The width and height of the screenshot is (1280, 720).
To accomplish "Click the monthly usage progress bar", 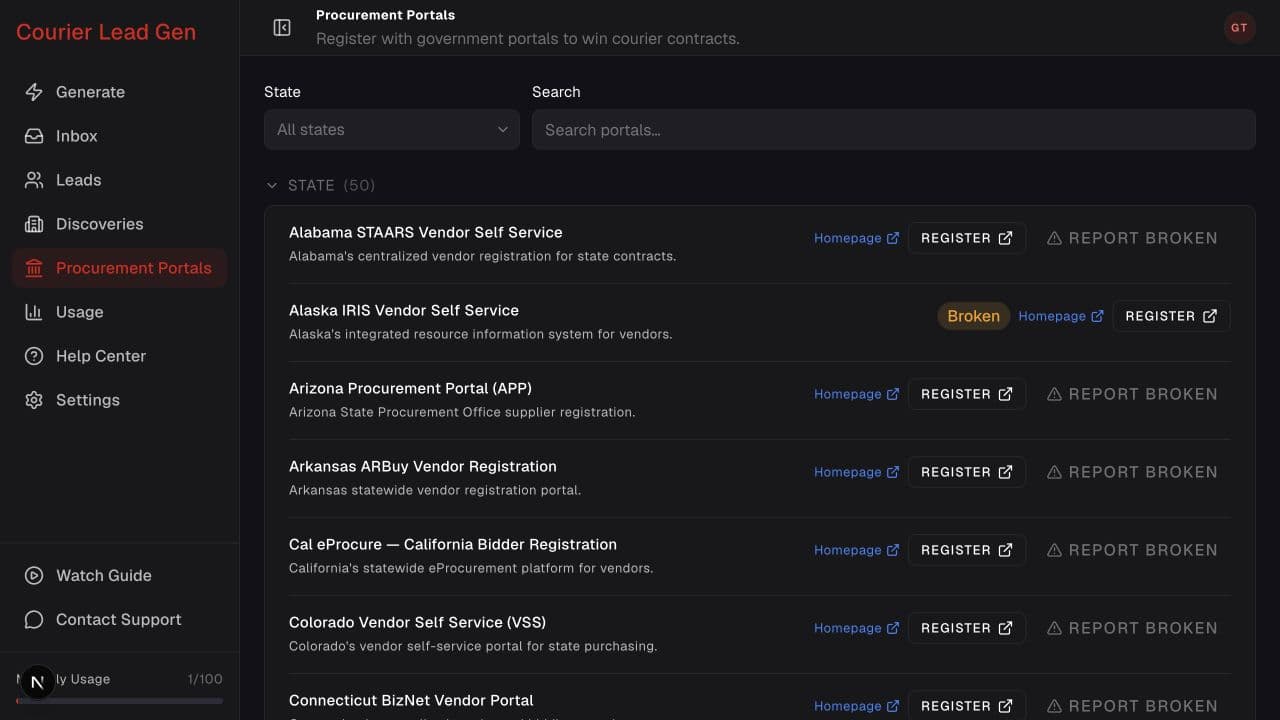I will coord(120,701).
